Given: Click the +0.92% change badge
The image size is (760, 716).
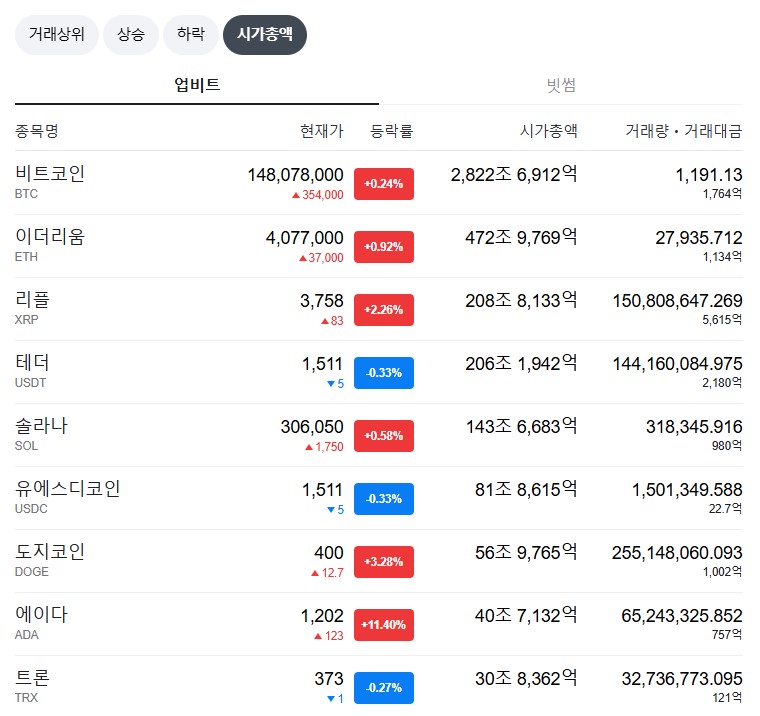Looking at the screenshot, I should click(384, 247).
